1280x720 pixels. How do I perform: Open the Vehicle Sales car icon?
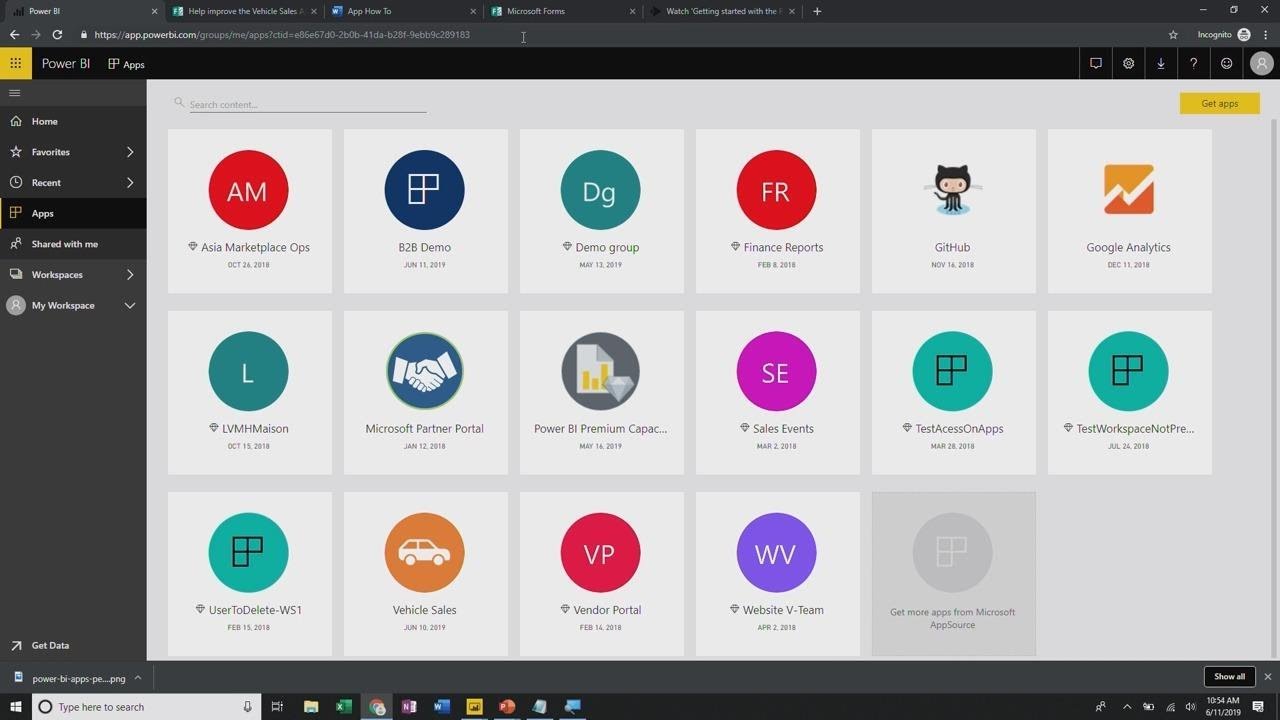(424, 552)
